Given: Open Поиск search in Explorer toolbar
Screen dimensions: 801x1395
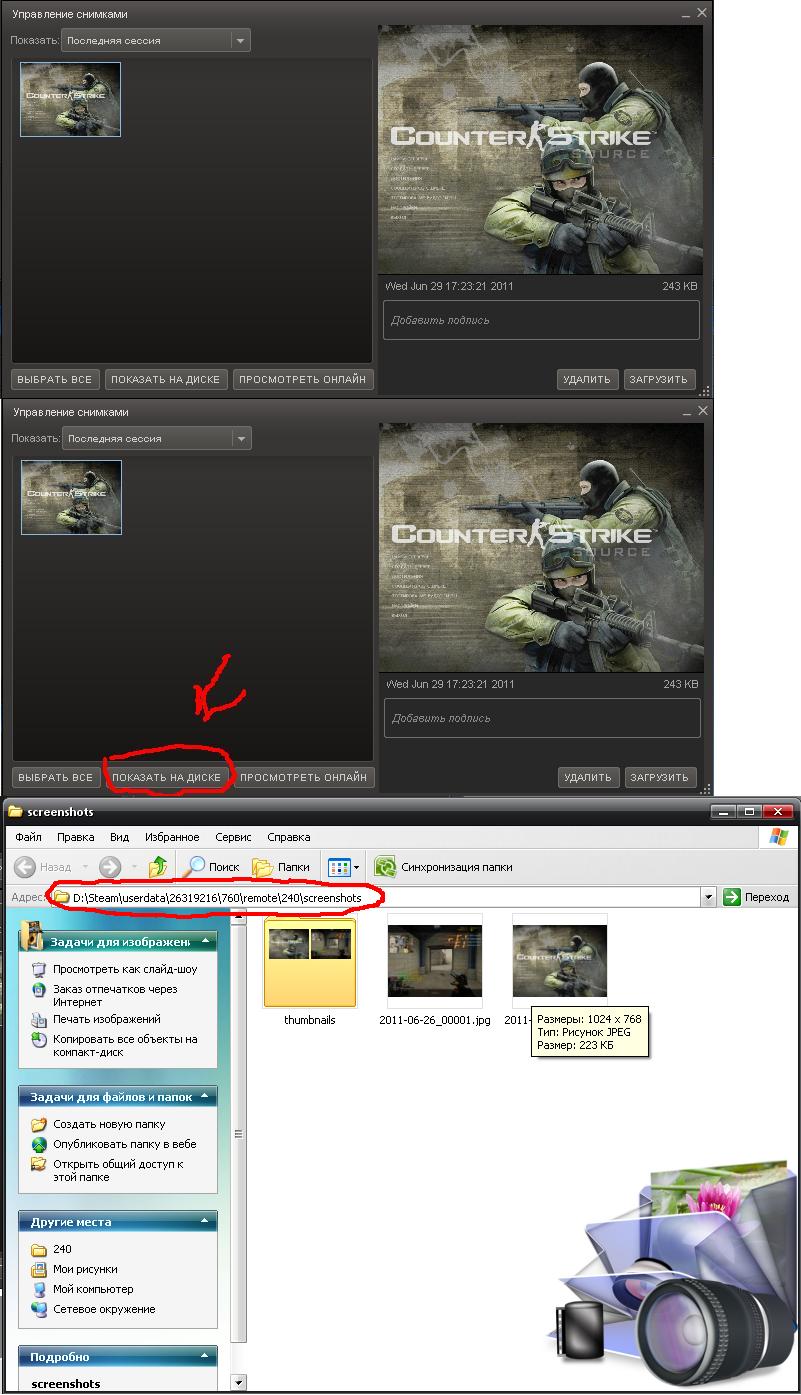Looking at the screenshot, I should pyautogui.click(x=211, y=867).
